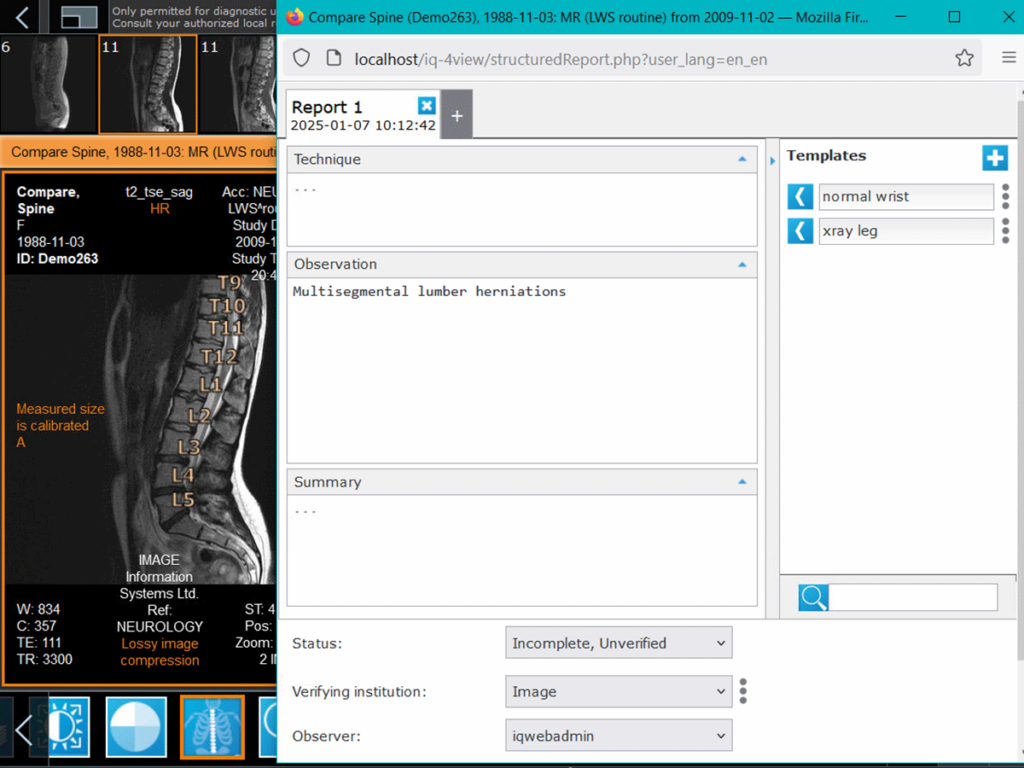Click the add template plus button
The width and height of the screenshot is (1024, 768).
pos(995,157)
